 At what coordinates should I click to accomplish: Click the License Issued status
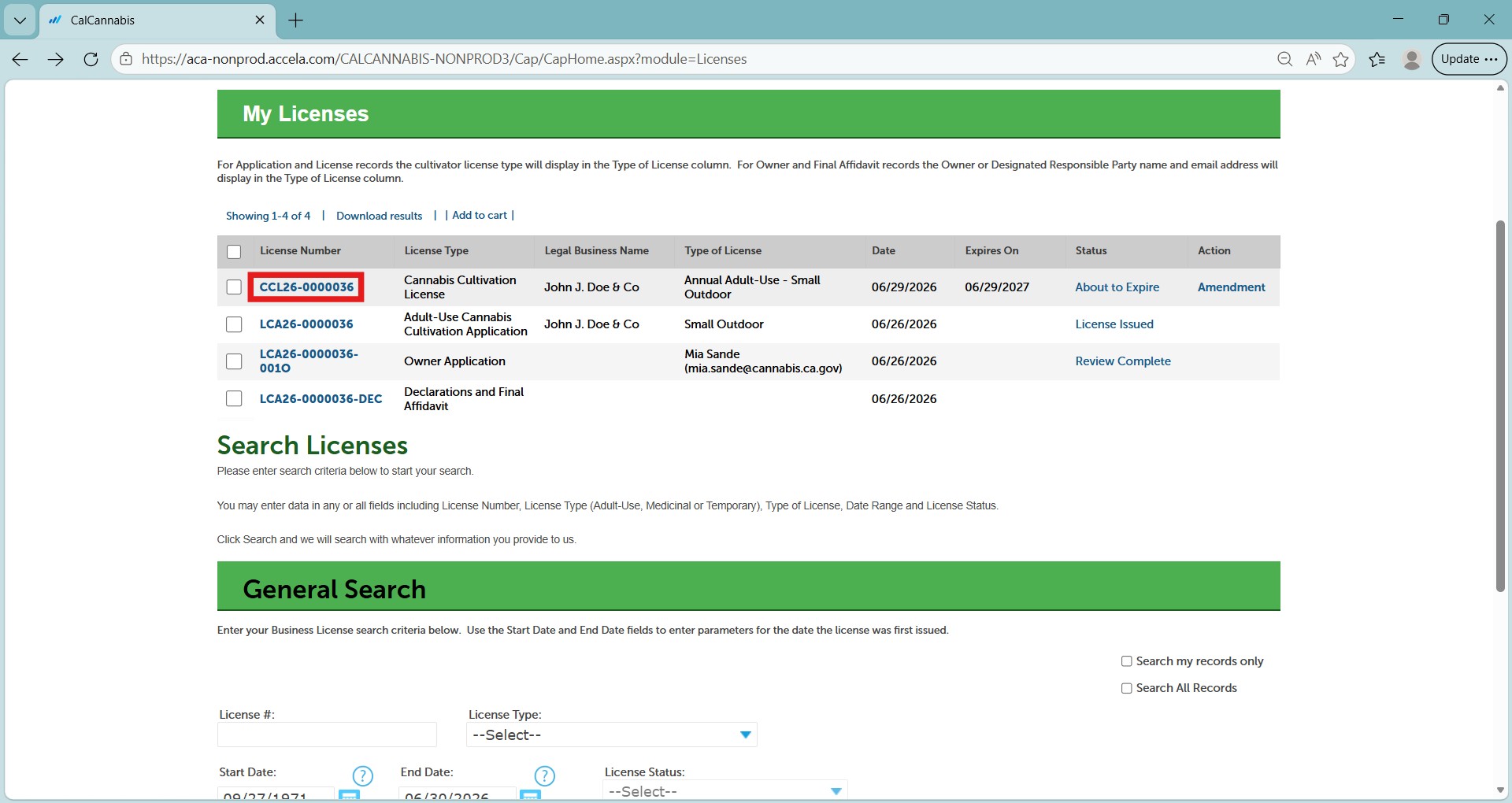click(x=1114, y=324)
